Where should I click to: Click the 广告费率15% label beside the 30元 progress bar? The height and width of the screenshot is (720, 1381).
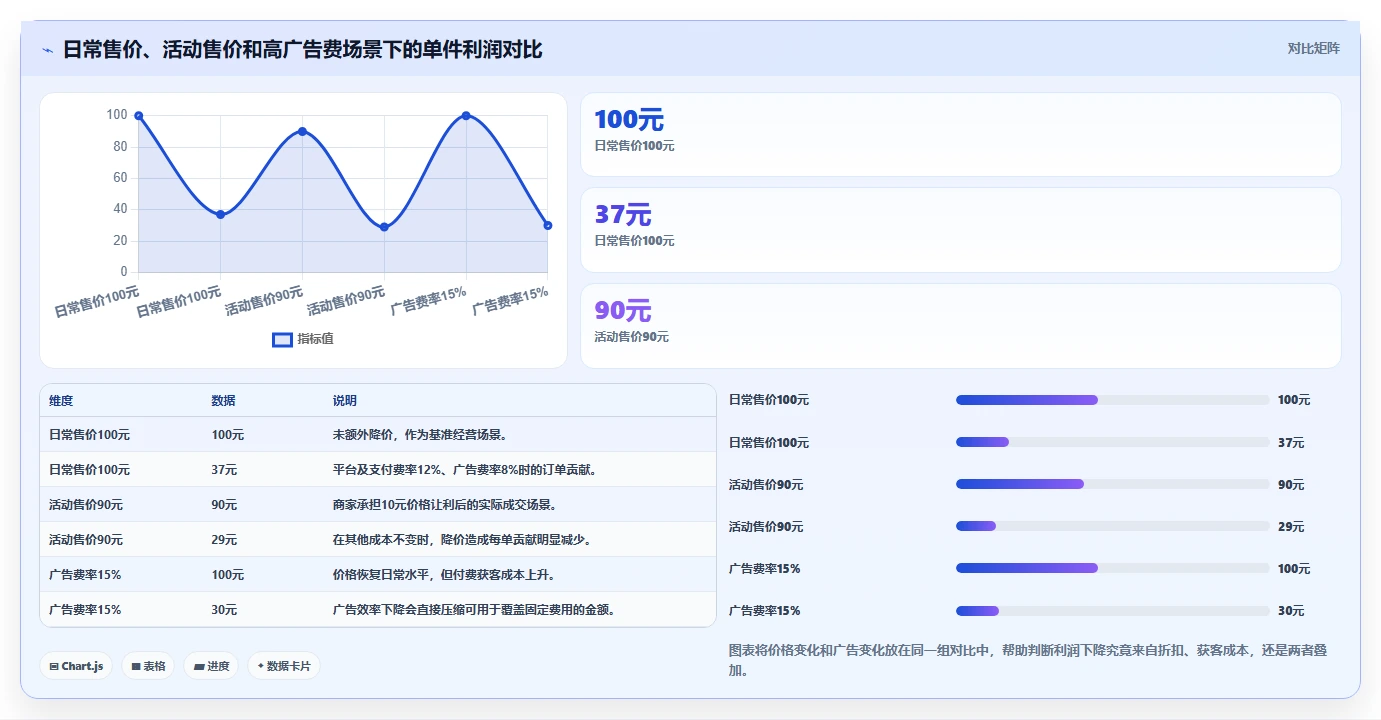coord(765,611)
